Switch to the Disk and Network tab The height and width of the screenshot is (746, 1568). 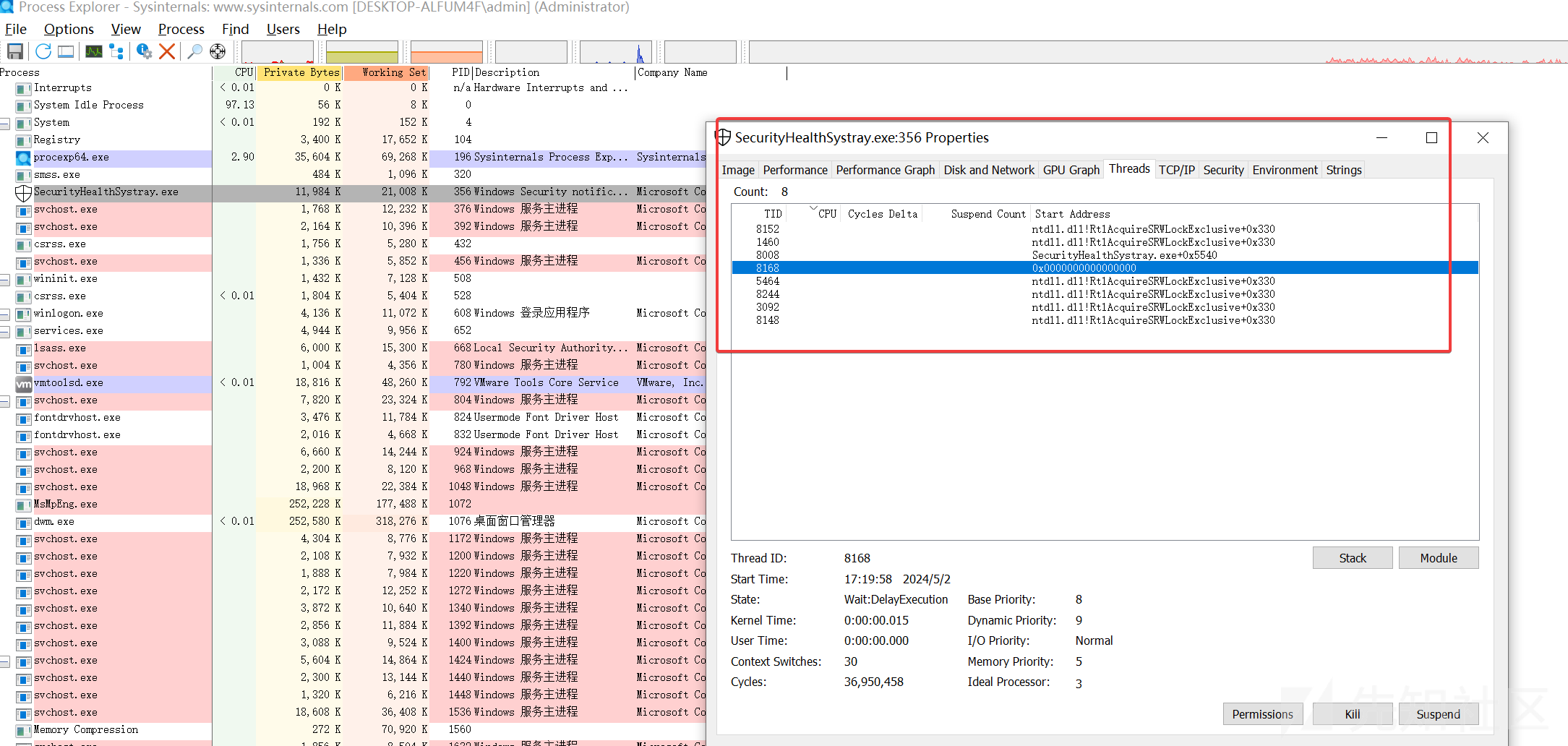pos(989,170)
